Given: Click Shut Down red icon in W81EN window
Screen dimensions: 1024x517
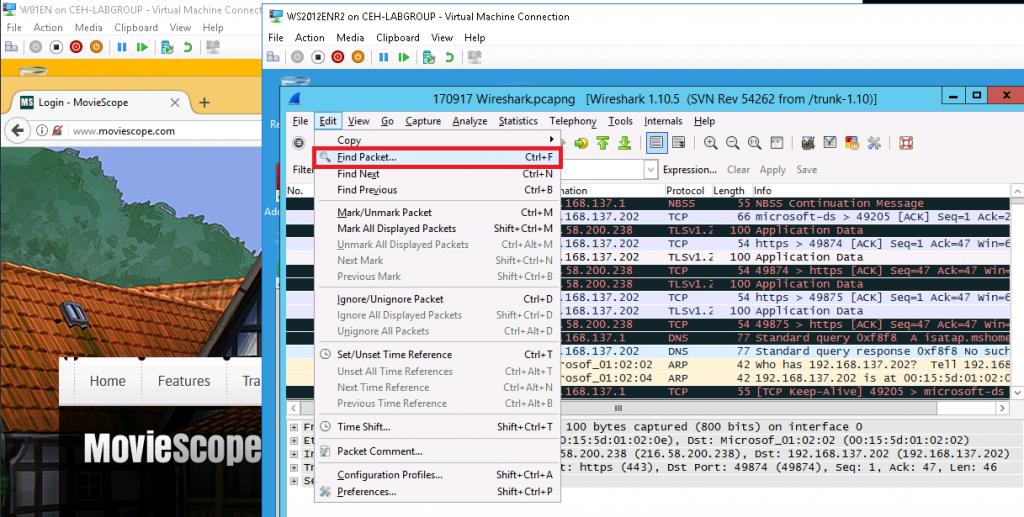Looking at the screenshot, I should pyautogui.click(x=76, y=47).
